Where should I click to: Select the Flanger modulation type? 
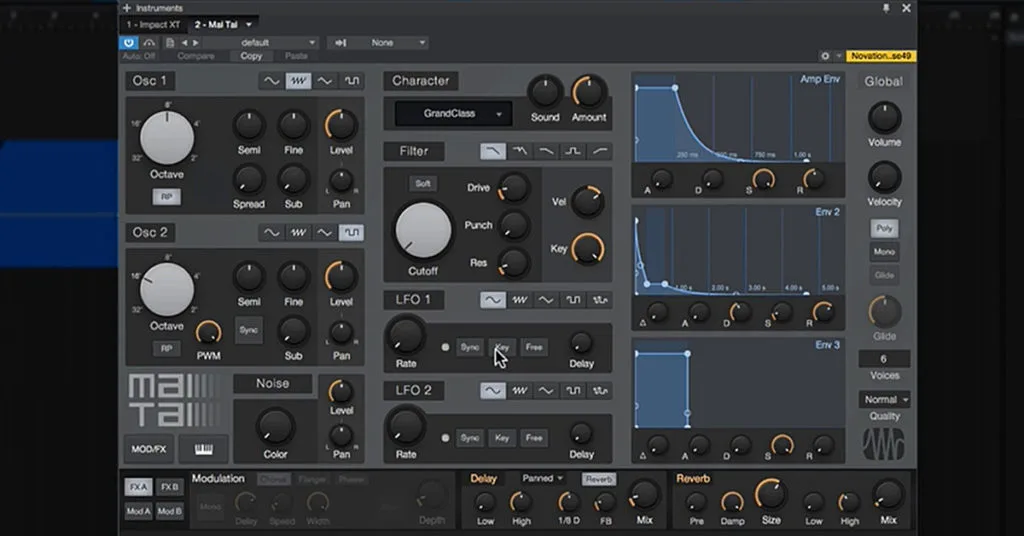point(312,479)
